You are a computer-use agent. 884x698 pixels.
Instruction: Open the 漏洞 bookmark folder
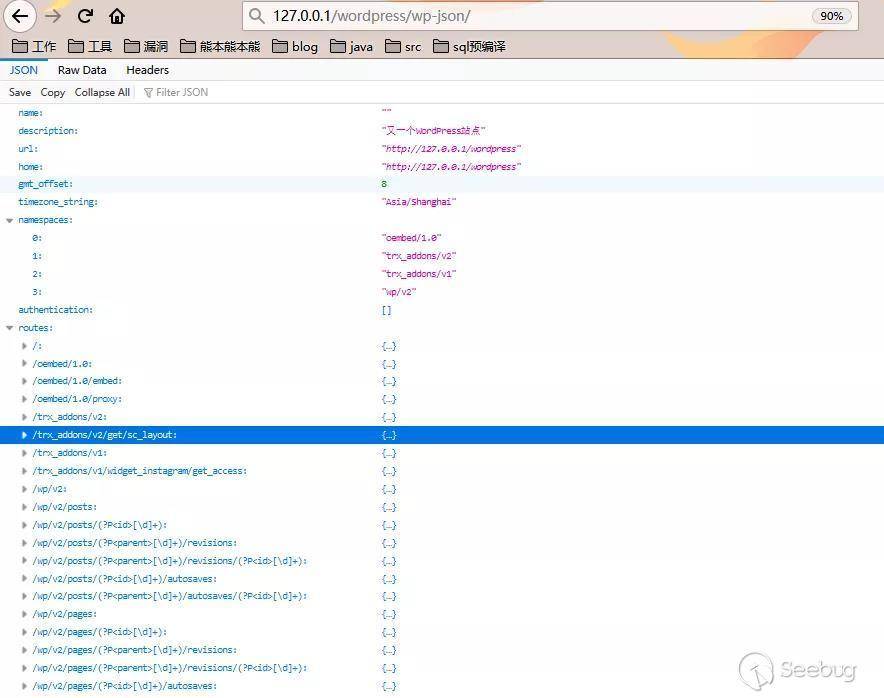point(146,46)
